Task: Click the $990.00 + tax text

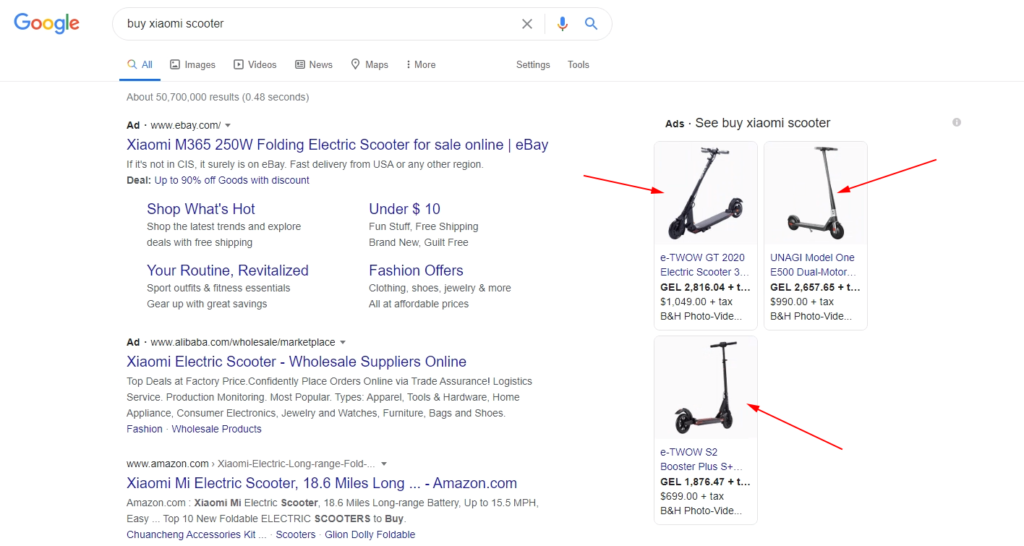Action: coord(802,302)
